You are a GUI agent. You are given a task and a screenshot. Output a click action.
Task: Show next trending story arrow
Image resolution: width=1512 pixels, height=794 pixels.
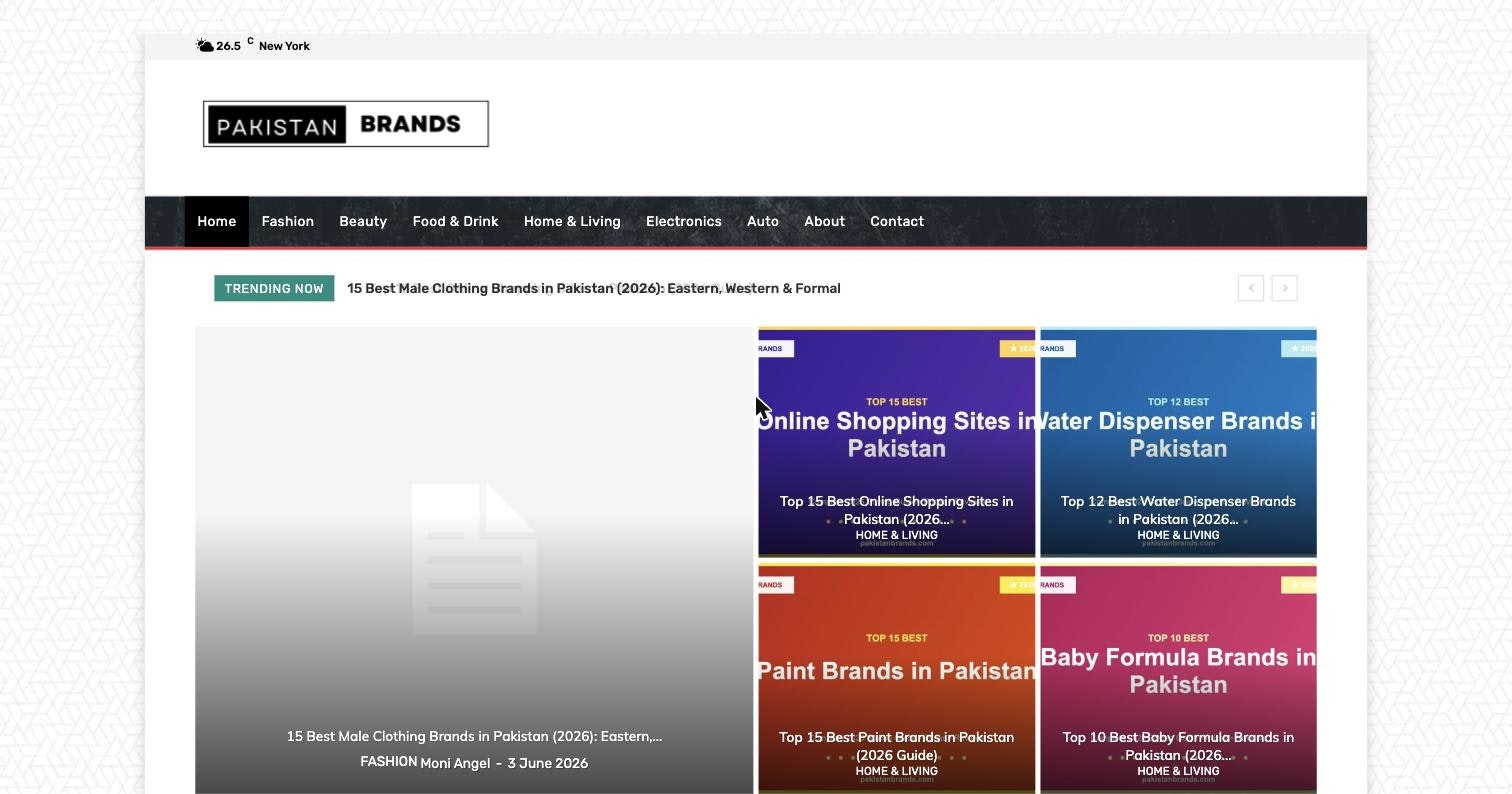point(1285,288)
